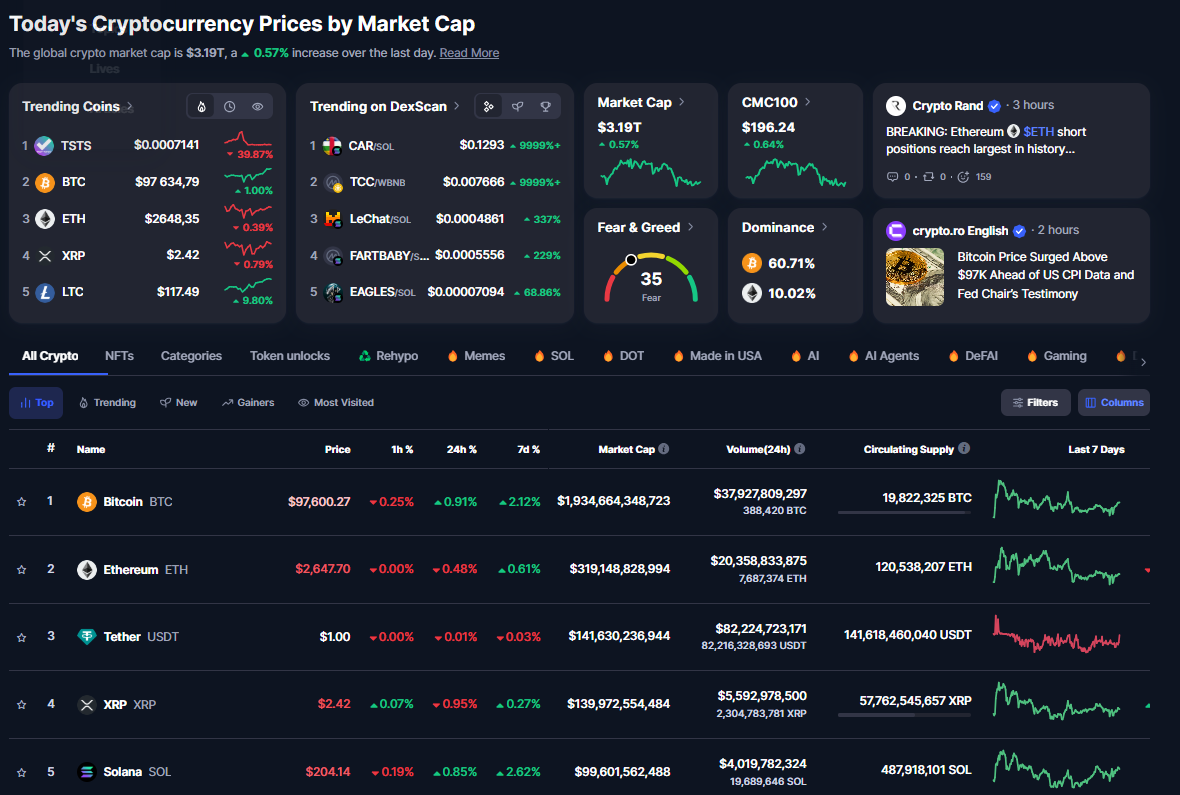Open the Rehypo tab
Screen dimensions: 1180x795
pos(388,356)
